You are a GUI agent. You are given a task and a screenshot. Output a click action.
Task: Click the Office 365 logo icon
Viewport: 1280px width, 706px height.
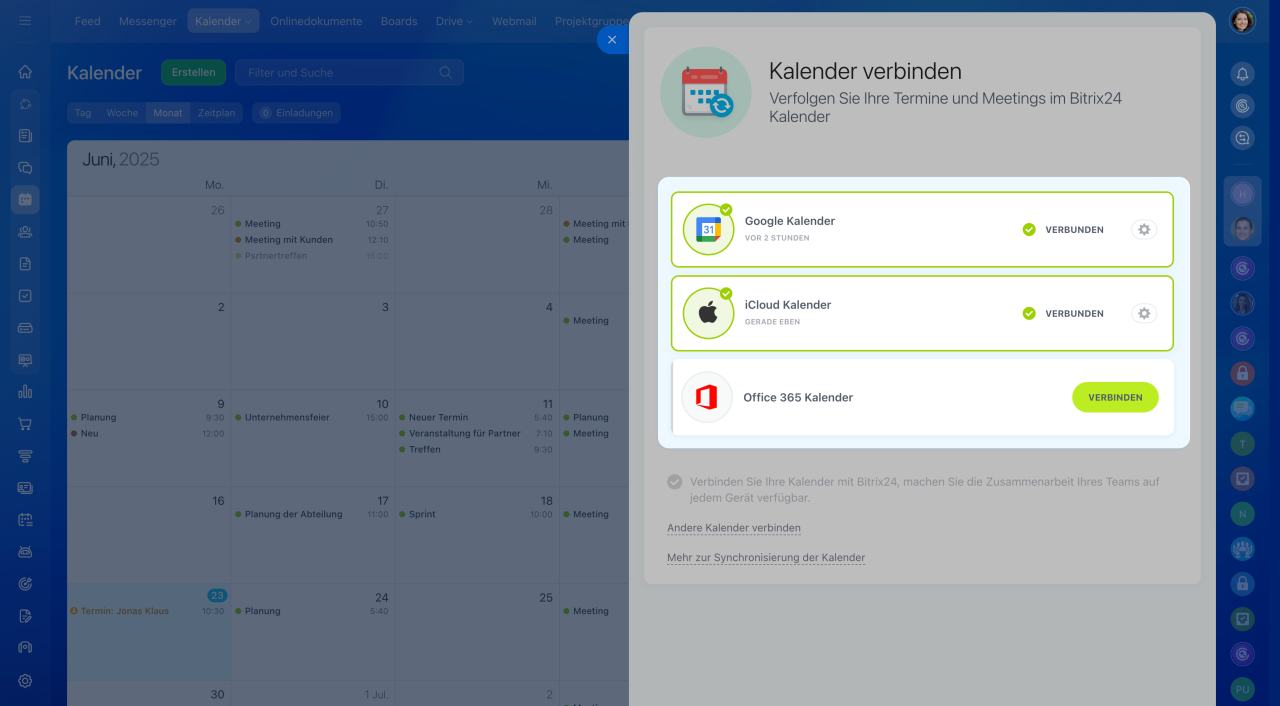coord(707,397)
